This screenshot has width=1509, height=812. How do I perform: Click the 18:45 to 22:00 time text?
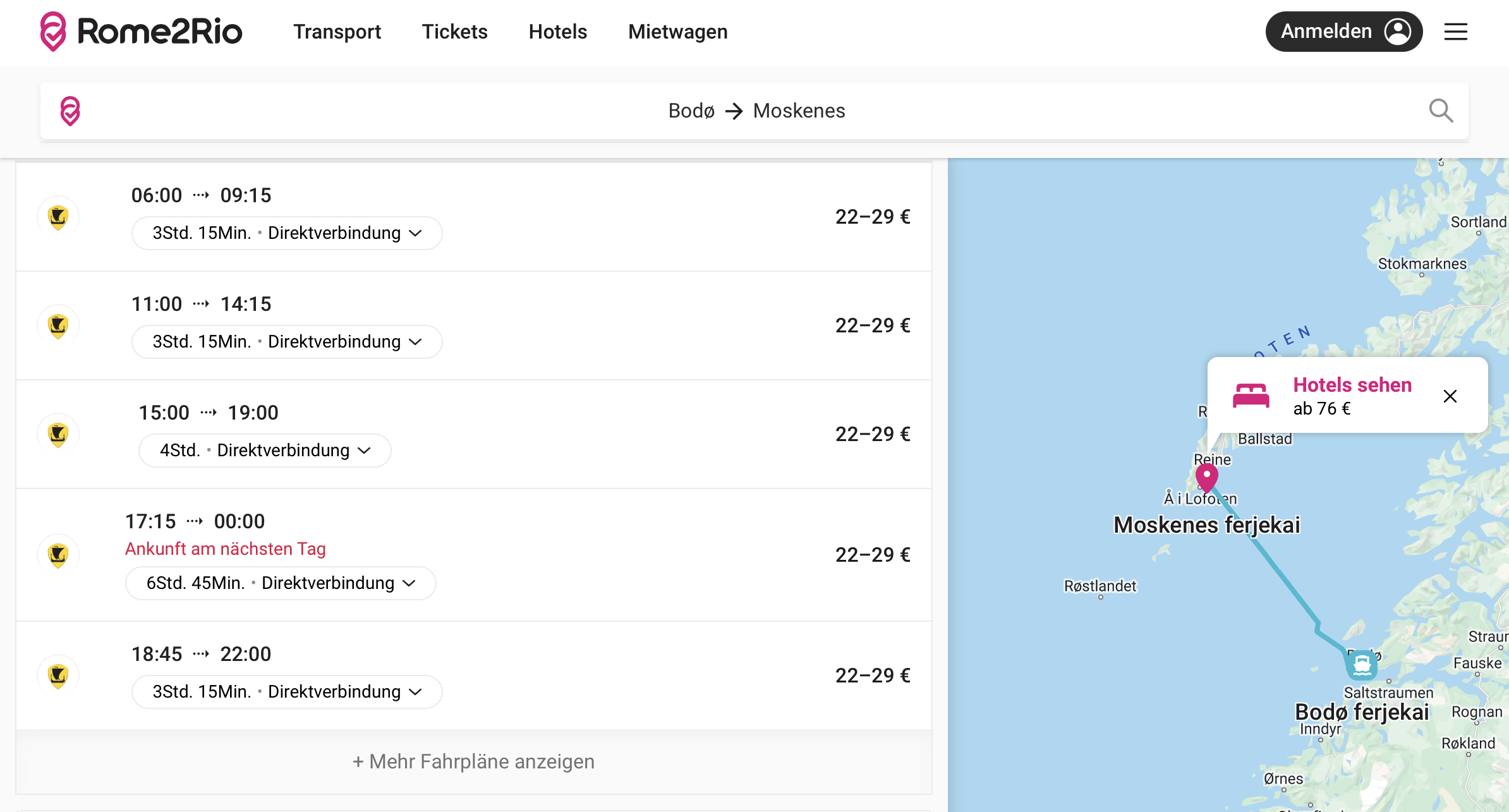[x=201, y=654]
